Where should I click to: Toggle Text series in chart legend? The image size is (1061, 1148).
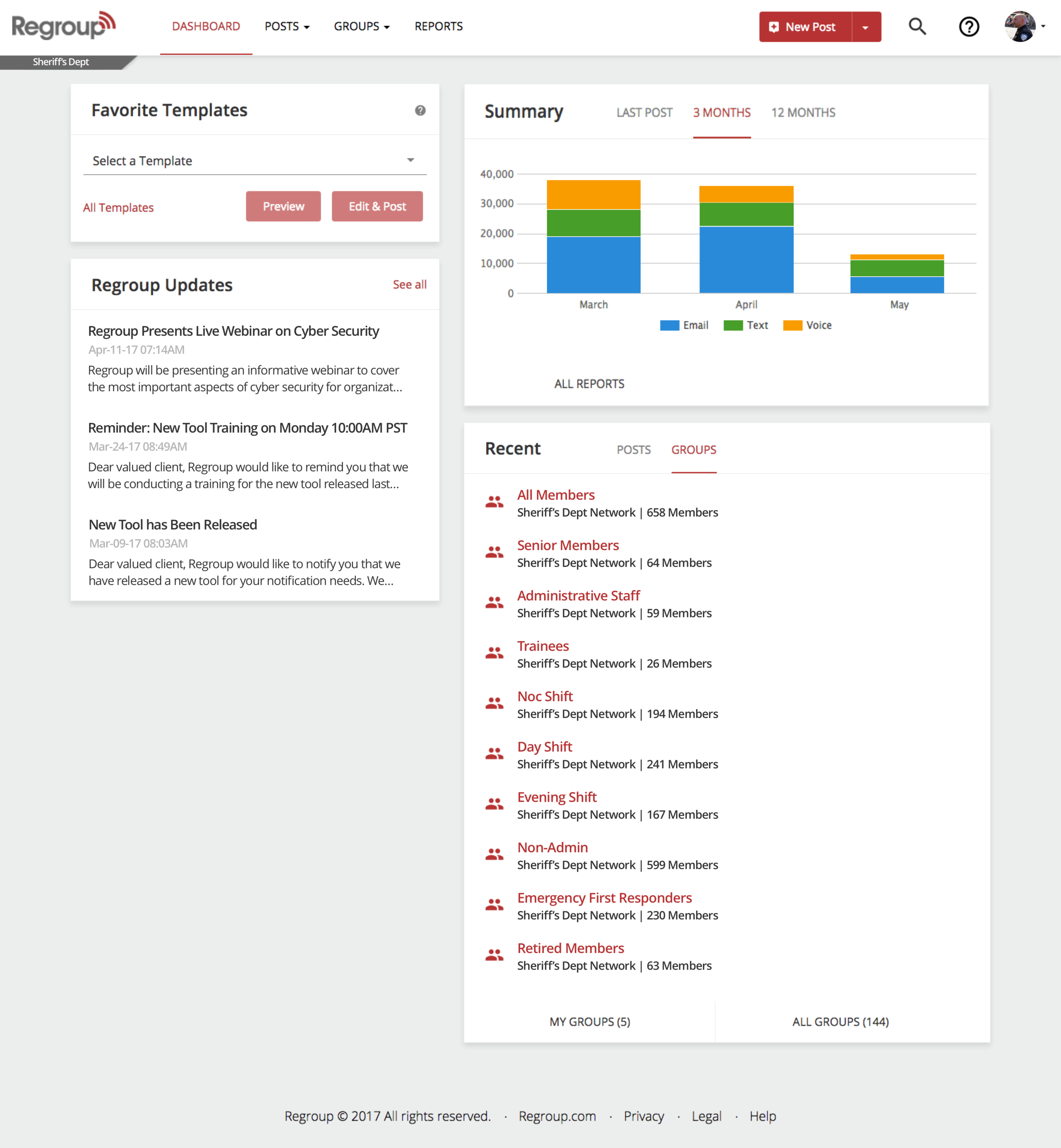(x=746, y=326)
